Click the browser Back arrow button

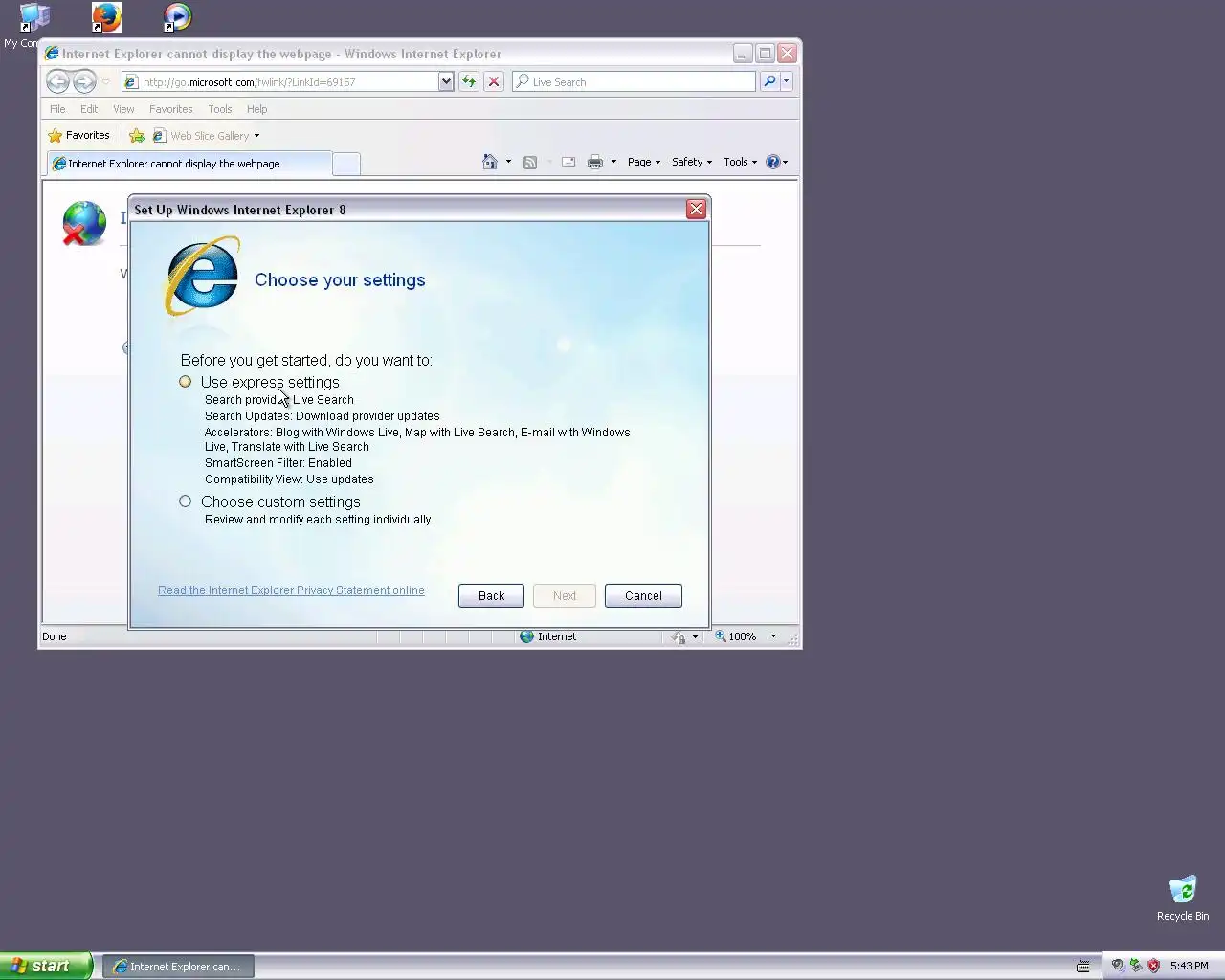tap(57, 82)
